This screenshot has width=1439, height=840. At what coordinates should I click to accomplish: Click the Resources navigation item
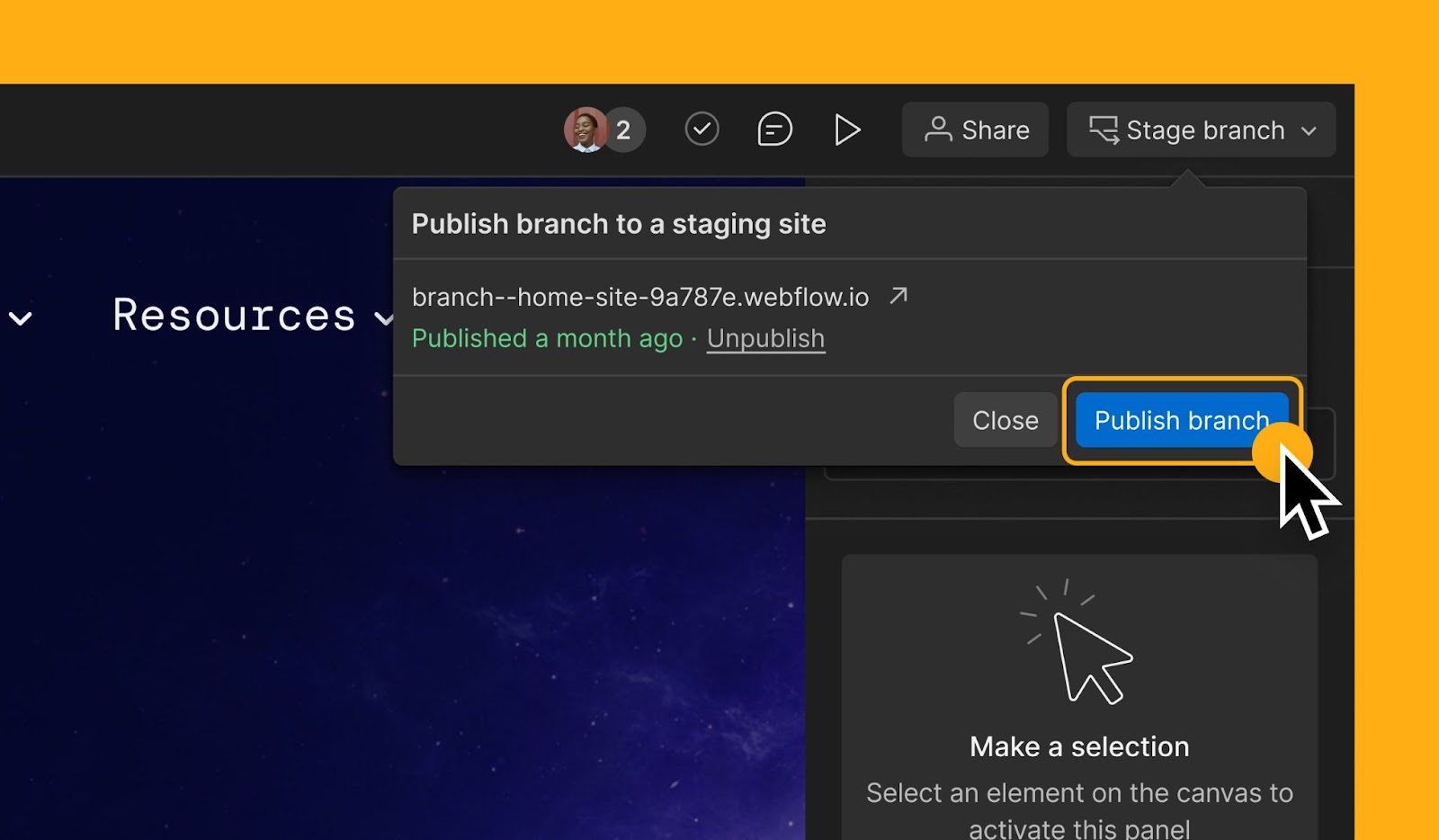235,316
